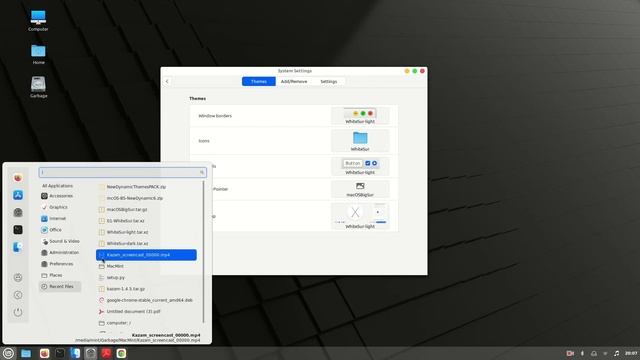
Task: Select the All Applications category
Action: click(x=58, y=186)
